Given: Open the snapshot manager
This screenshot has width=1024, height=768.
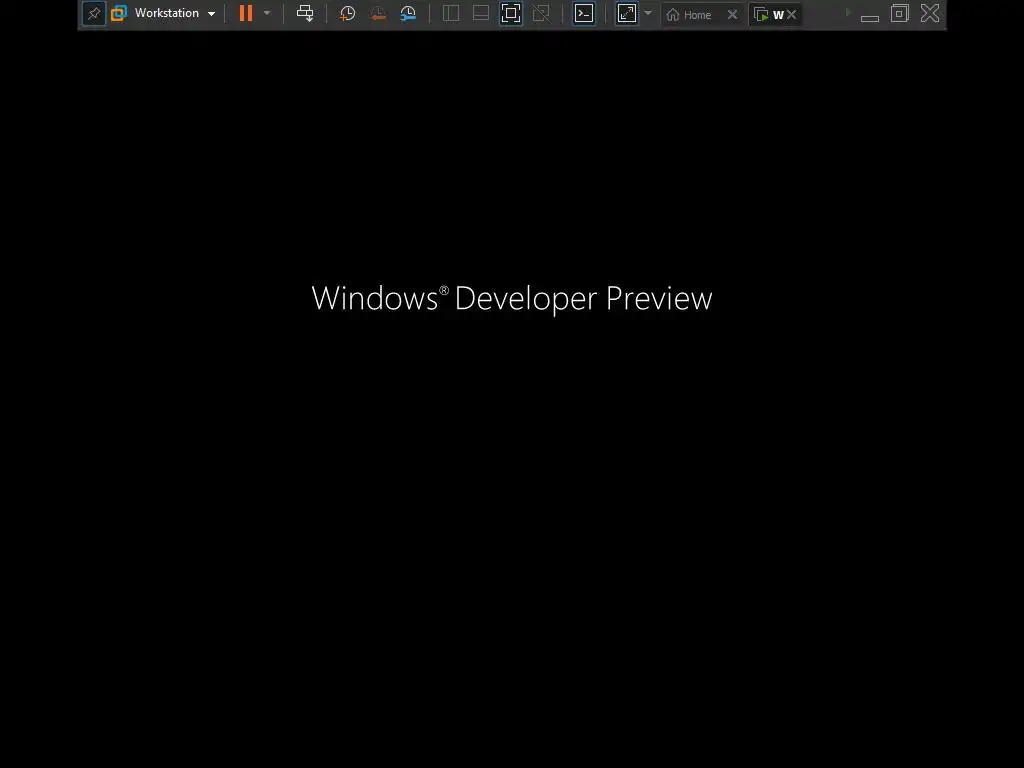Looking at the screenshot, I should (x=408, y=13).
